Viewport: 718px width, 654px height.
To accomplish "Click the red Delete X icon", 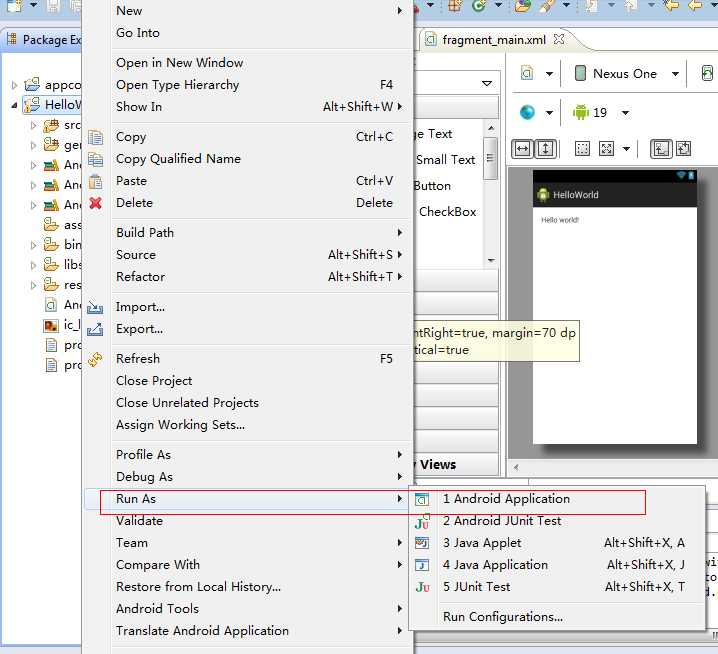I will (95, 203).
